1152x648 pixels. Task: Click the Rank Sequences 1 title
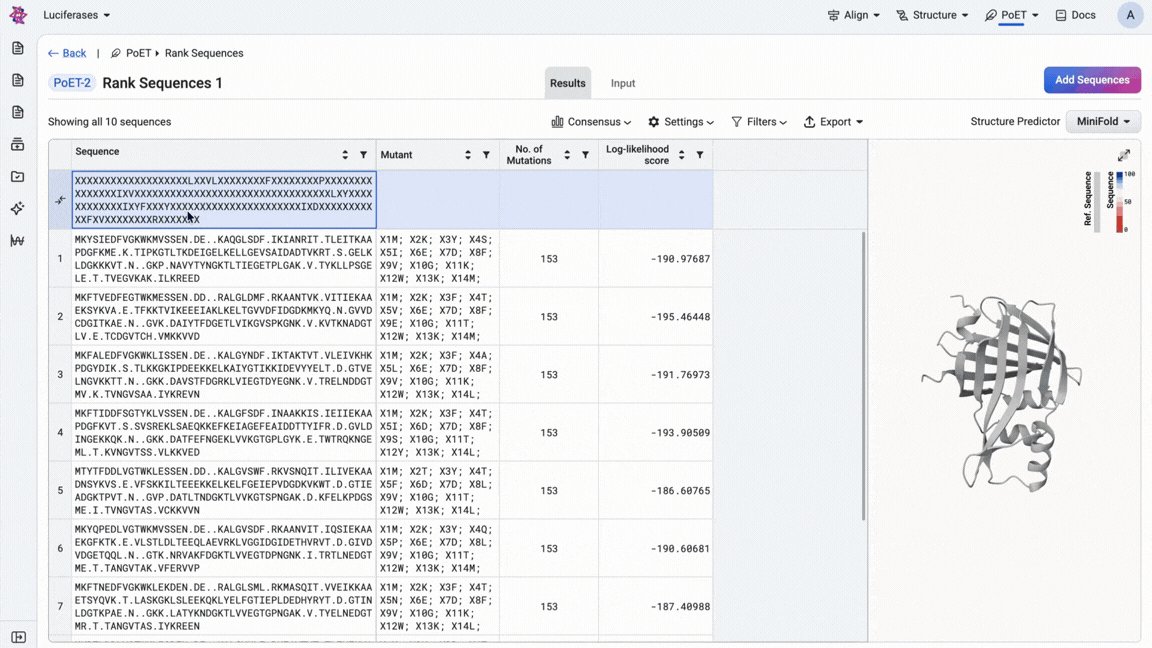(x=162, y=83)
